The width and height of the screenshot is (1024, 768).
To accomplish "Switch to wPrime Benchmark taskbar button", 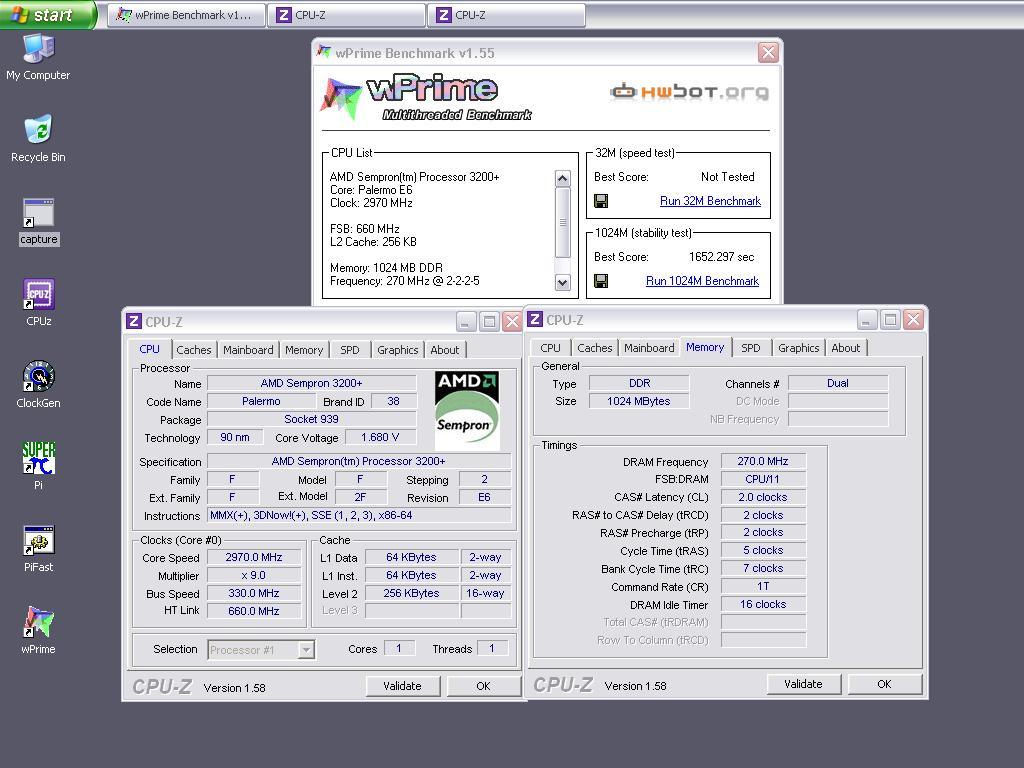I will click(x=187, y=15).
